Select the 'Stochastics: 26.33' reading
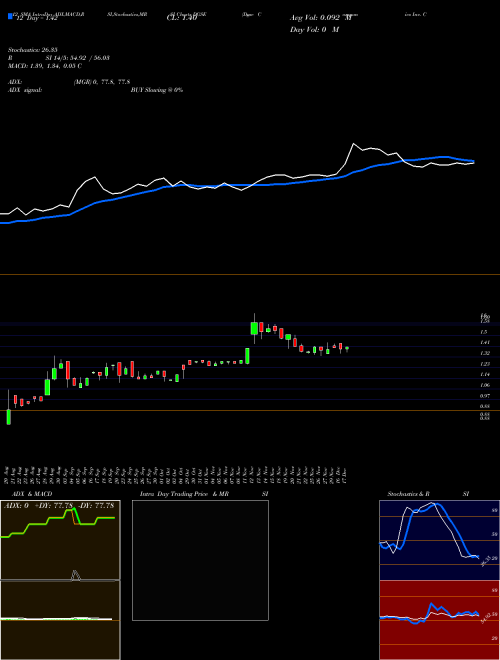Viewport: 500px width, 660px height. [x=32, y=50]
